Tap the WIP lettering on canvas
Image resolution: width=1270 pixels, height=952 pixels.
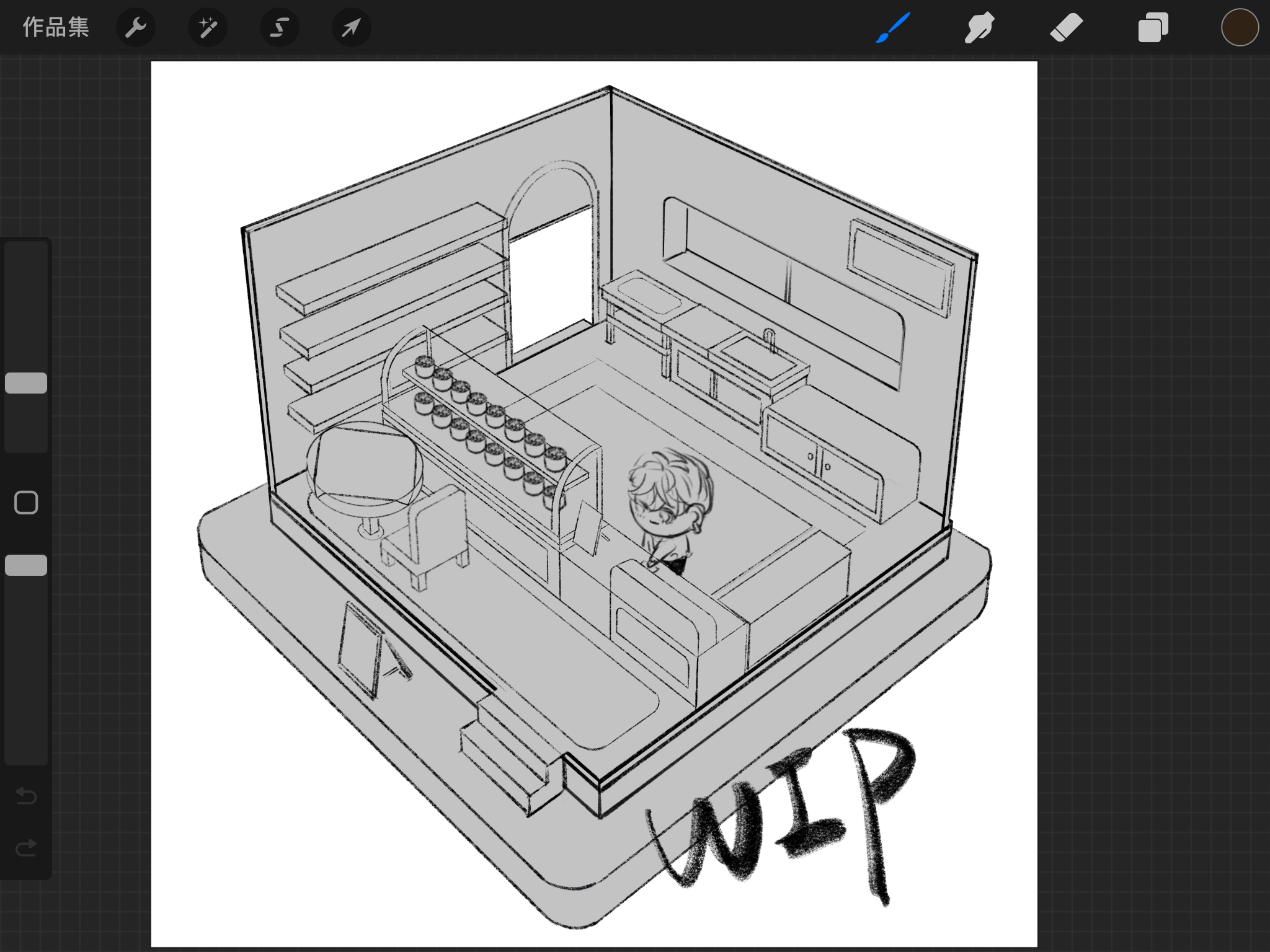click(x=781, y=818)
